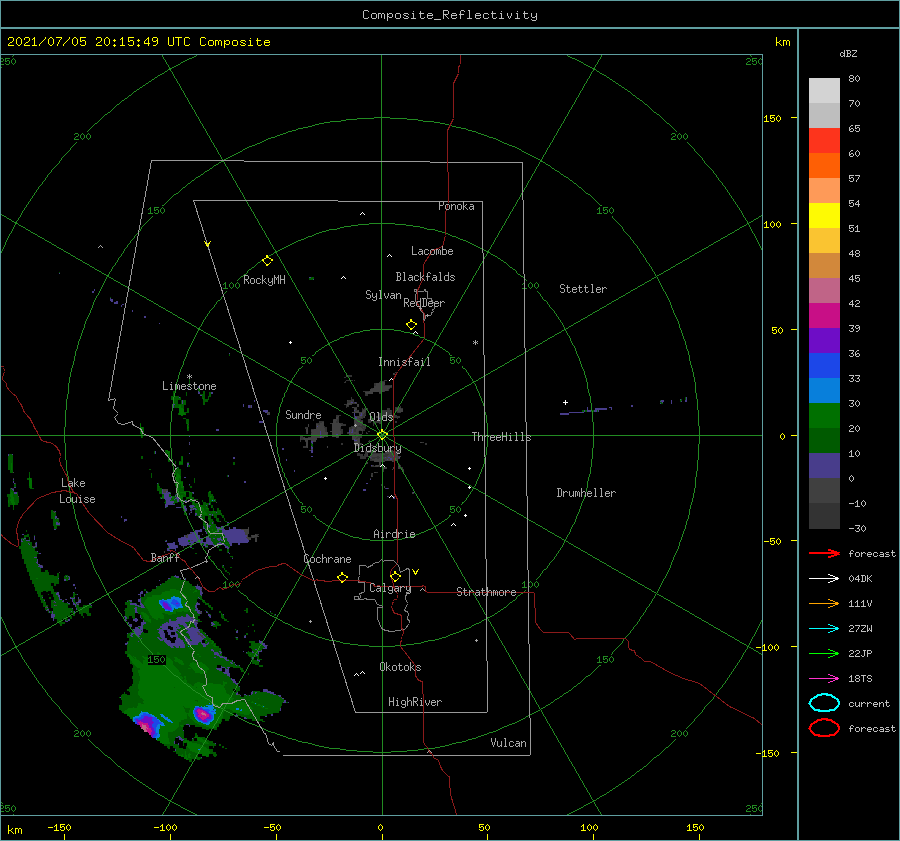
Task: Select the purple 36-39 dBZ color band
Action: tap(824, 340)
